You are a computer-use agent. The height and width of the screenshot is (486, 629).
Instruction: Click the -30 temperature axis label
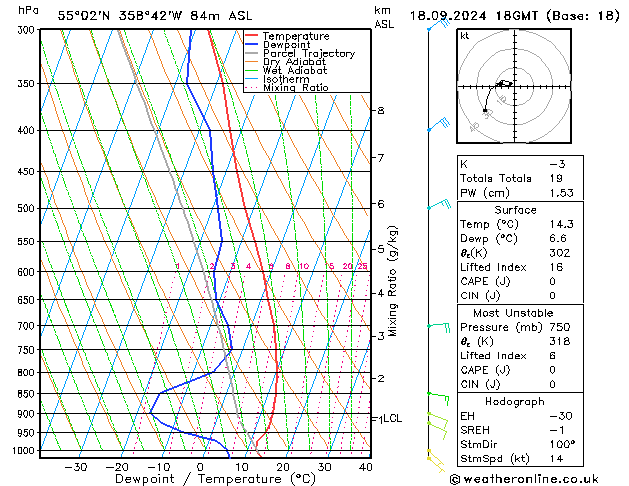(x=76, y=467)
